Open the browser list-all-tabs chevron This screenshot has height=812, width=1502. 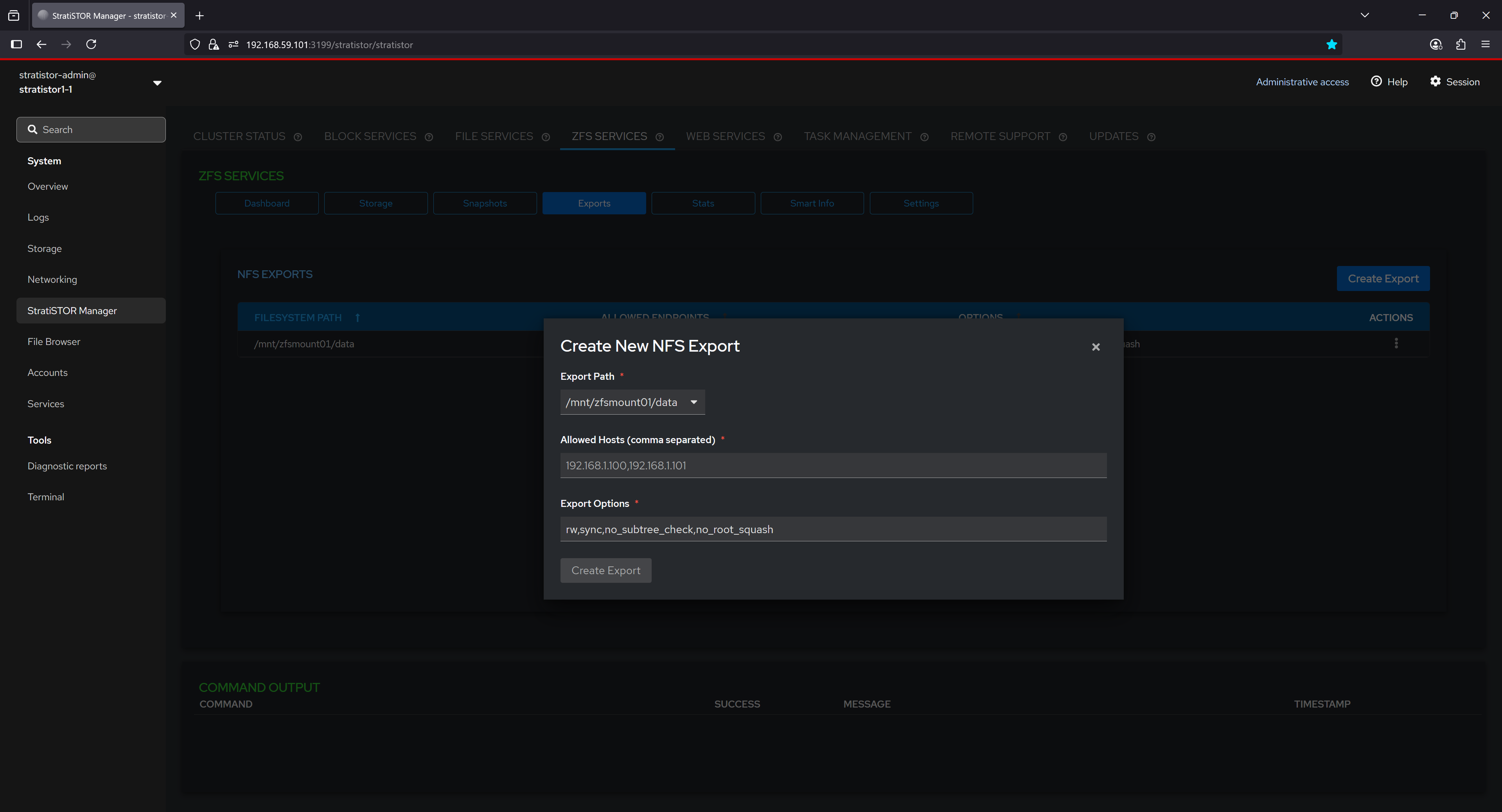(1364, 15)
